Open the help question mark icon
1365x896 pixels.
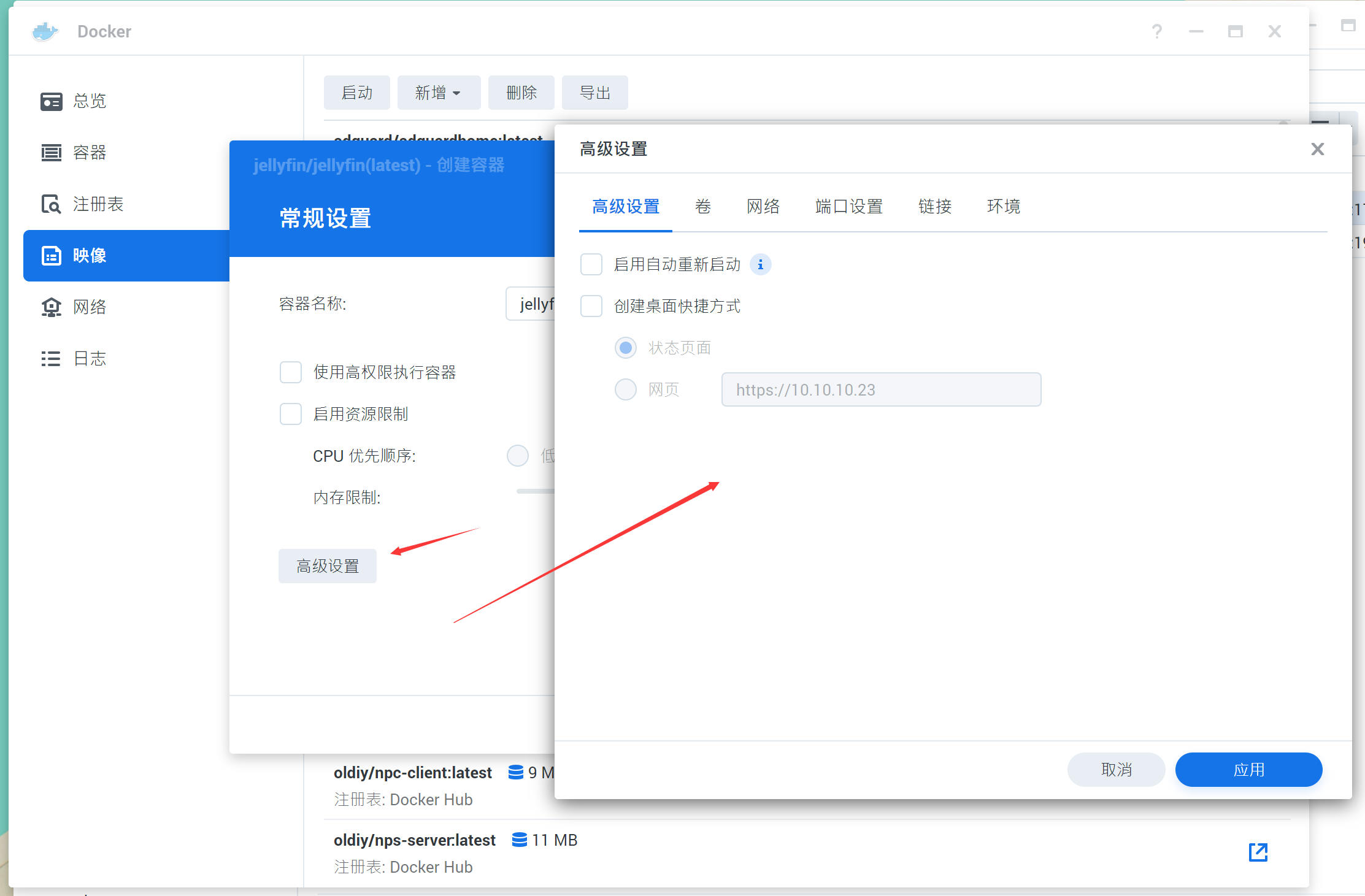click(x=1156, y=31)
